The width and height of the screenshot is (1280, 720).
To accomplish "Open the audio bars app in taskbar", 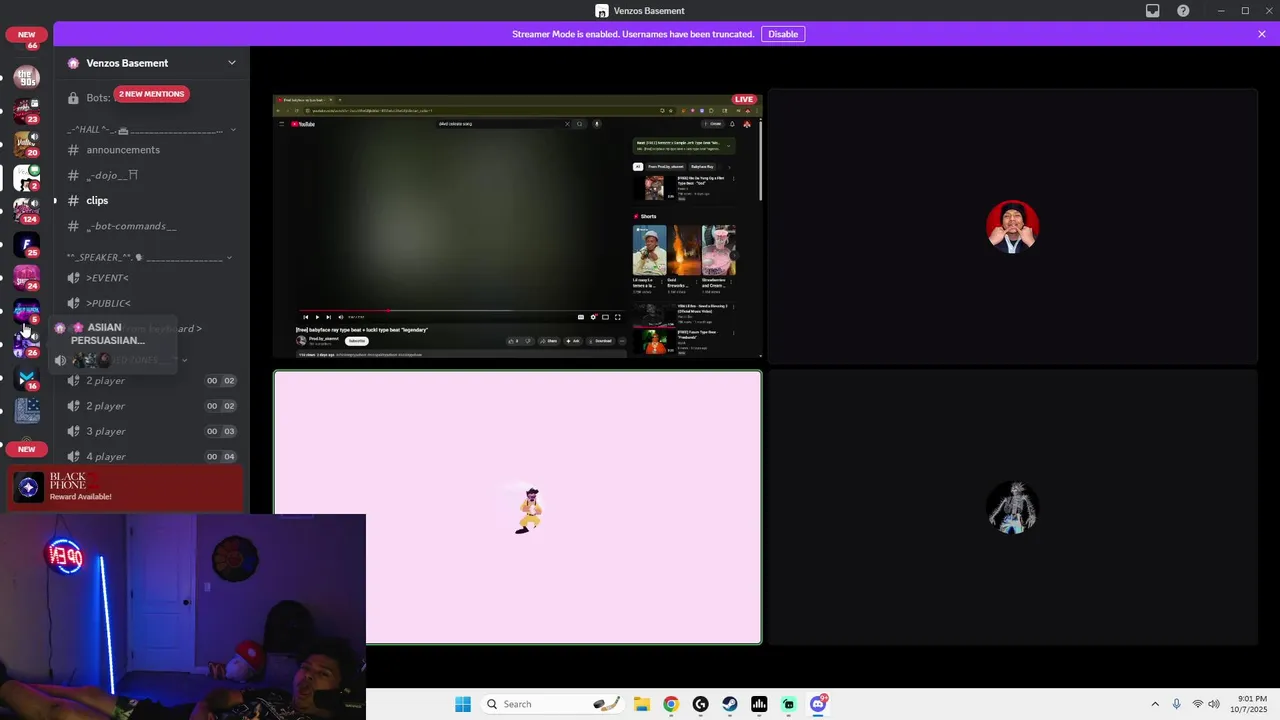I will (760, 704).
